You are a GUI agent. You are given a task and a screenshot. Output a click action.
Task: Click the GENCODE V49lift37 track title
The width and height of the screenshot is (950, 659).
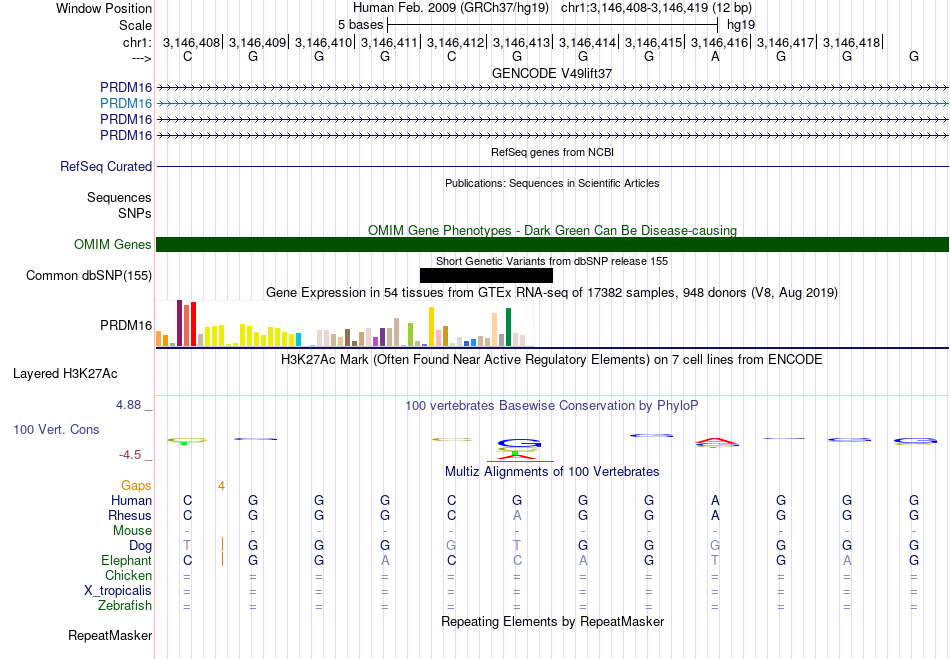pos(552,73)
